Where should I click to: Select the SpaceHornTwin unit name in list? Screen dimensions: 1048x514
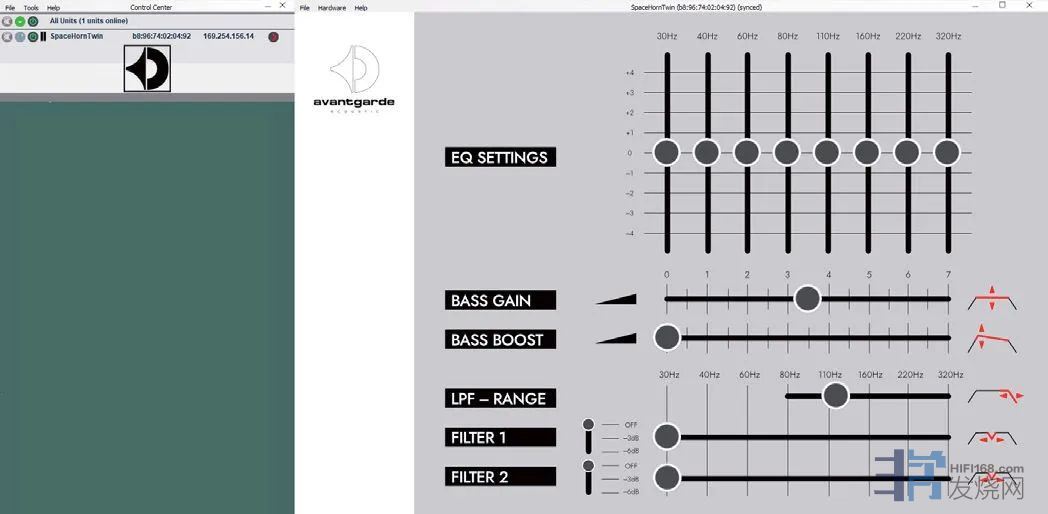pyautogui.click(x=78, y=37)
